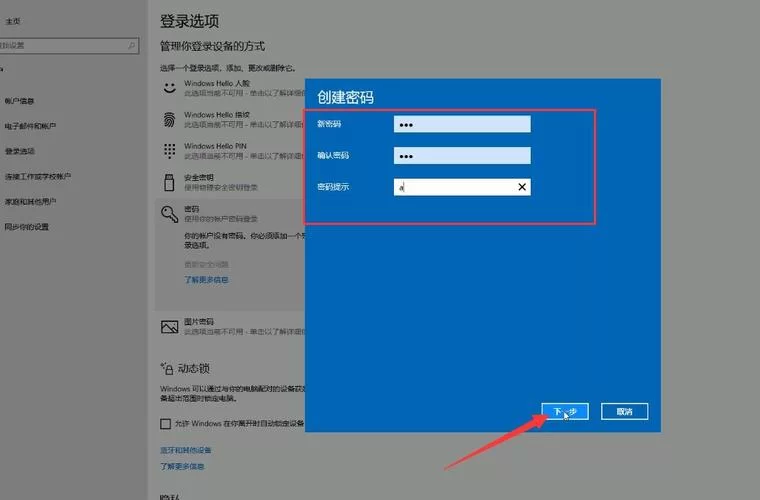This screenshot has height=500, width=760.
Task: Clear the 密码提示 field with the X icon
Action: coord(522,187)
